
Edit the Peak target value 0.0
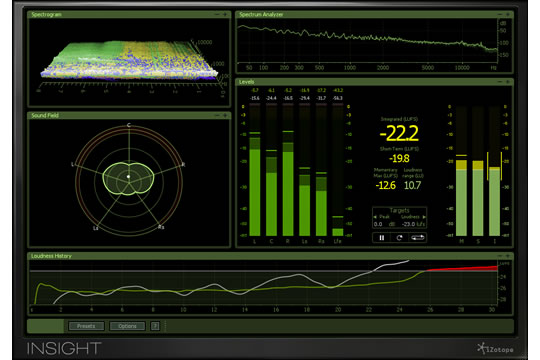[378, 224]
